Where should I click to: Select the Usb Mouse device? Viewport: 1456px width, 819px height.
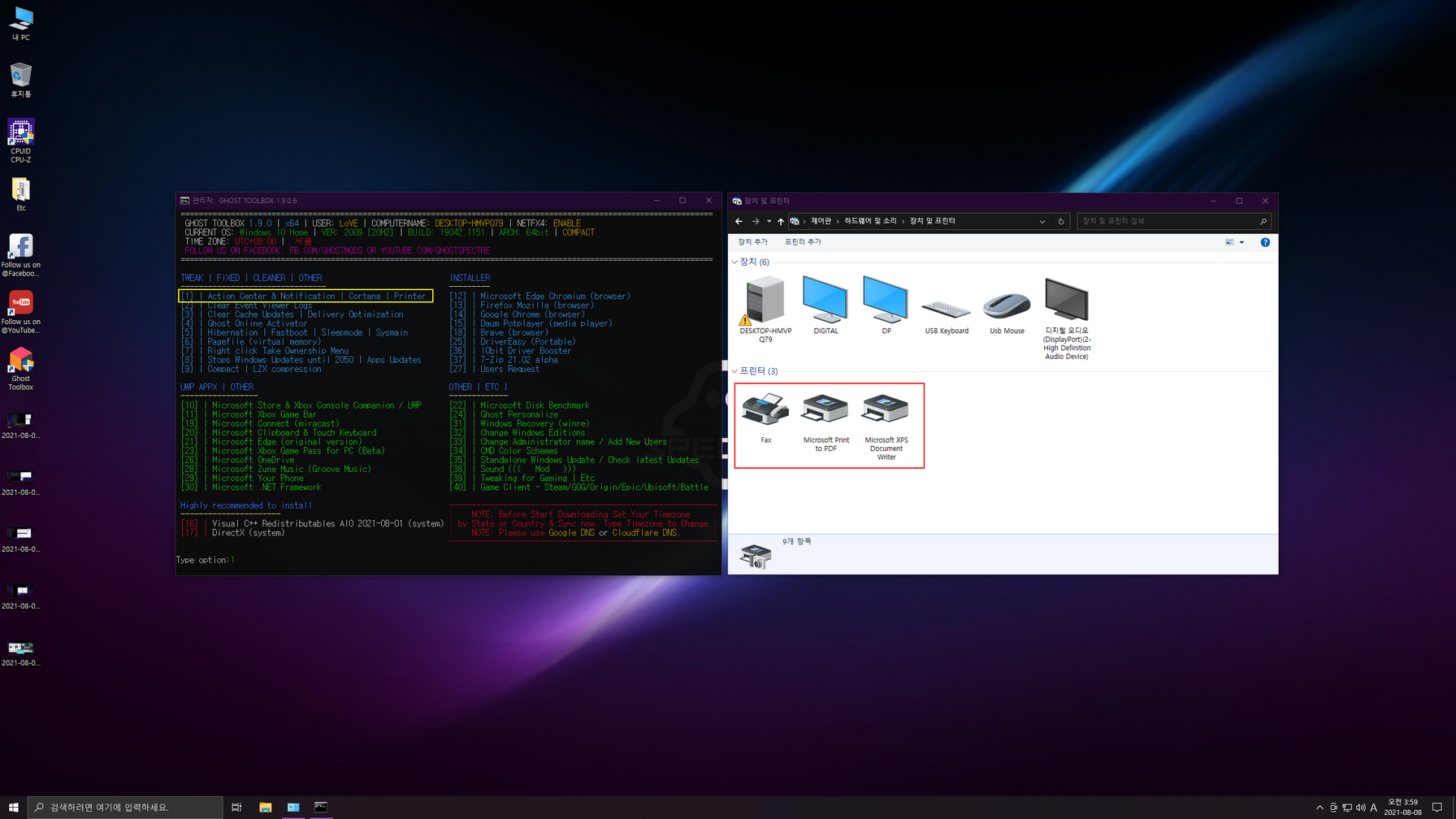(1007, 313)
